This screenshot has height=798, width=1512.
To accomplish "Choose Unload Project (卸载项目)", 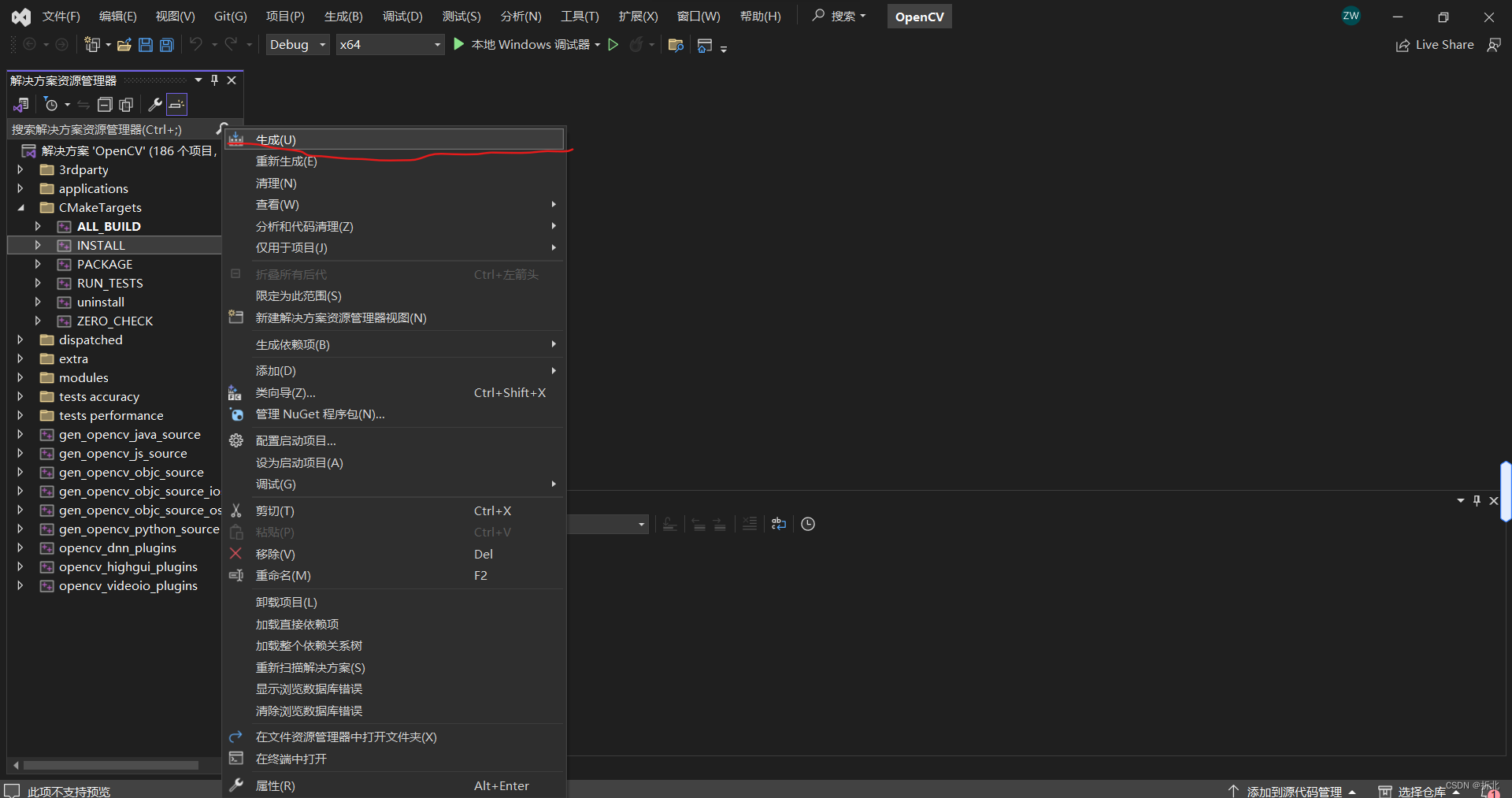I will 395,602.
